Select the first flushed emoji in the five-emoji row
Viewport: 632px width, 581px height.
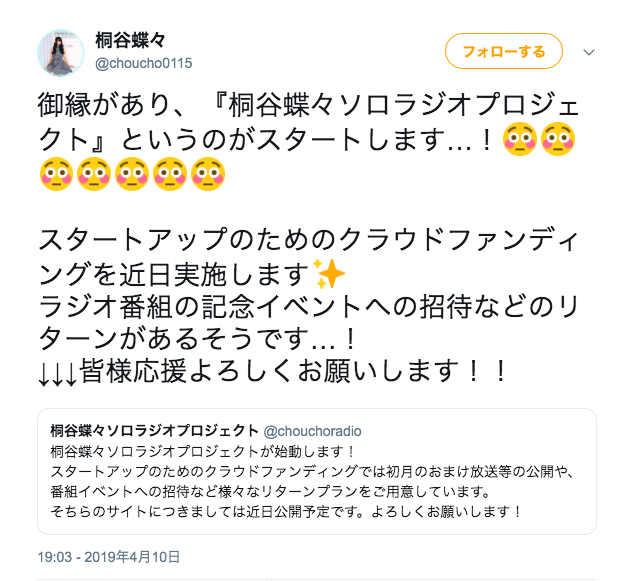click(56, 174)
